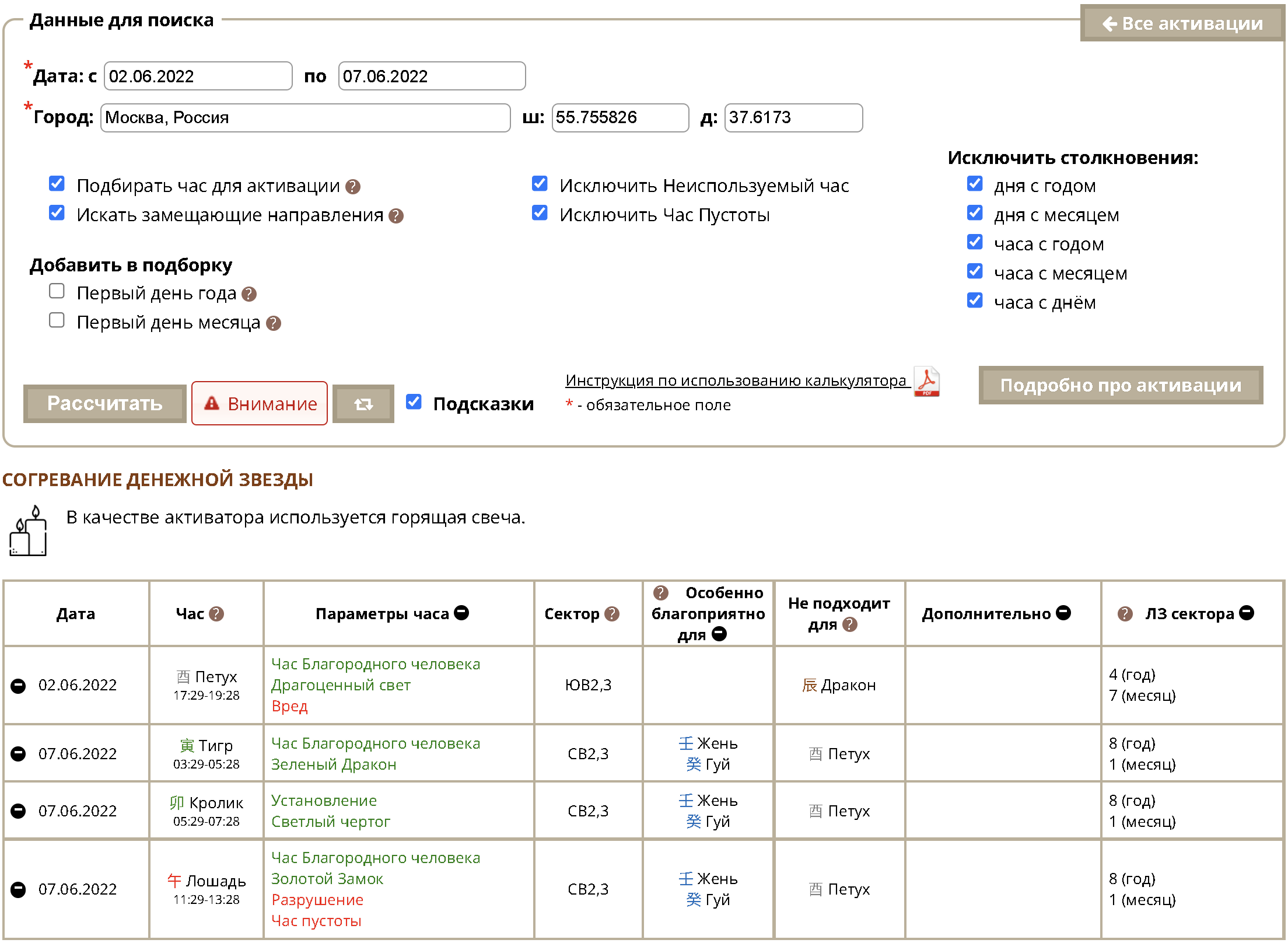Click the help icon in 'Час' column header
The height and width of the screenshot is (943, 1288).
click(x=216, y=614)
